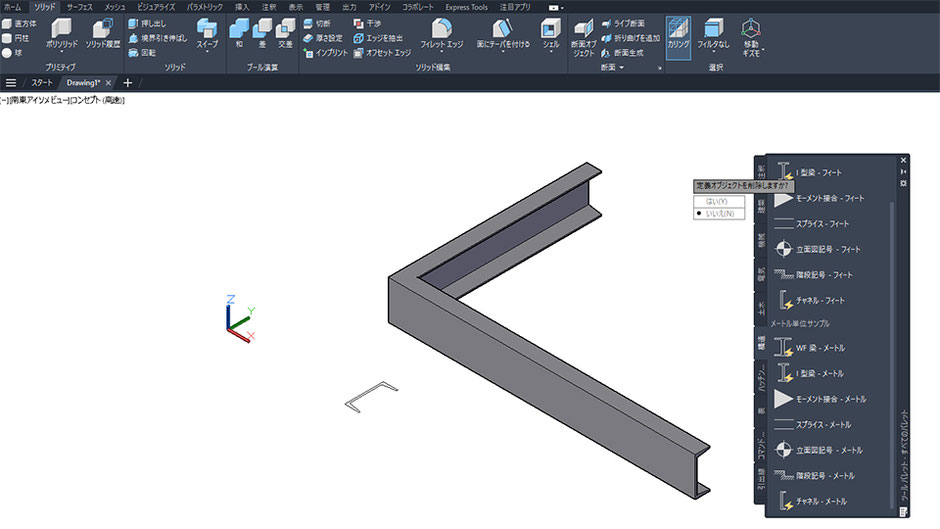Expand the フィレット エッジ dropdown arrow
This screenshot has width=940, height=529.
tap(442, 52)
